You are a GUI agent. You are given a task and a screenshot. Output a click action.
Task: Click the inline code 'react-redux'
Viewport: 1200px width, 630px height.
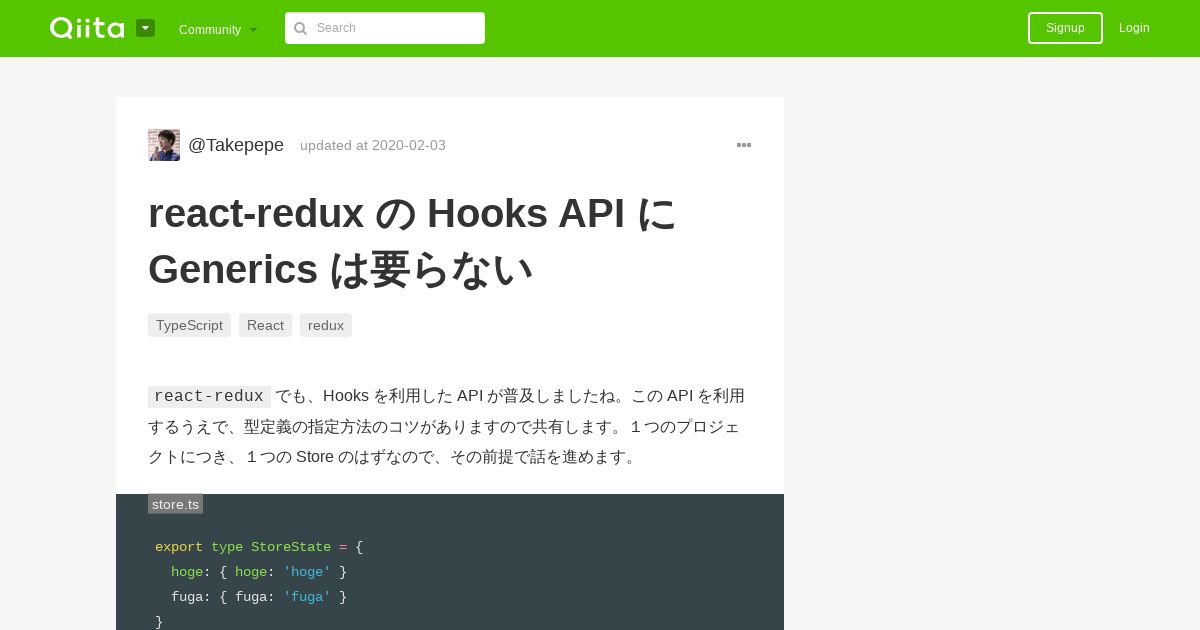tap(209, 396)
